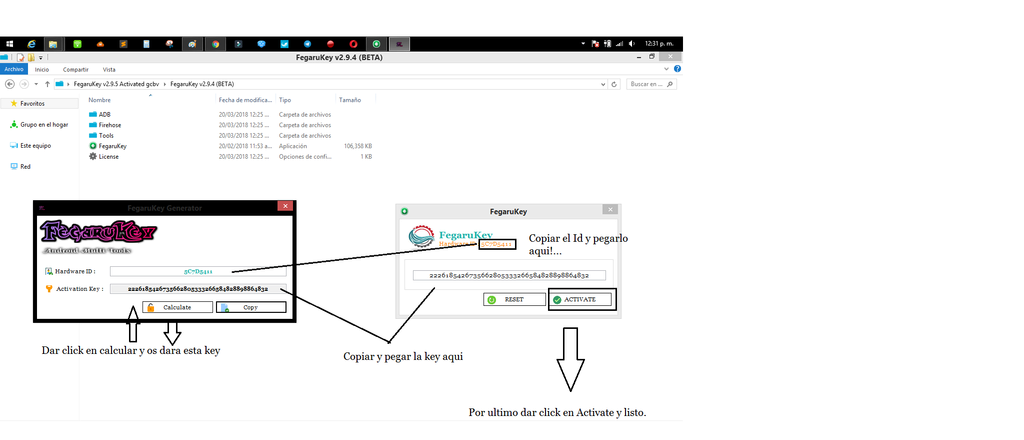Click the key input in FegaruKey window
The width and height of the screenshot is (1024, 440).
(509, 275)
